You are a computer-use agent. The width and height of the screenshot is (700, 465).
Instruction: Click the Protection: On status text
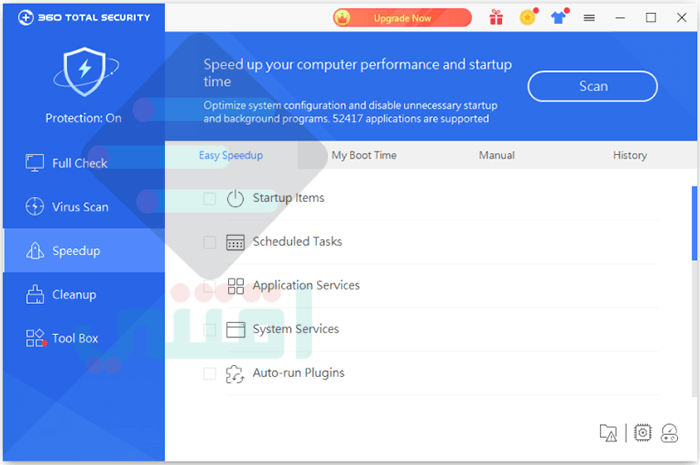click(x=83, y=118)
